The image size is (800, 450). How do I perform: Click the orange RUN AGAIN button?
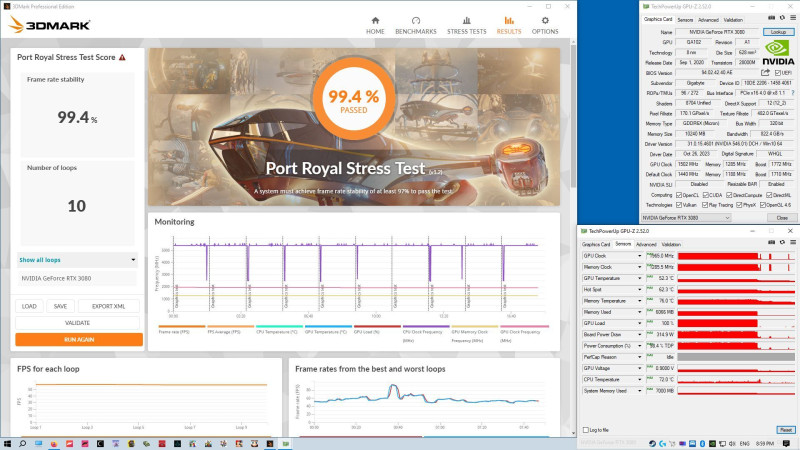click(x=79, y=340)
